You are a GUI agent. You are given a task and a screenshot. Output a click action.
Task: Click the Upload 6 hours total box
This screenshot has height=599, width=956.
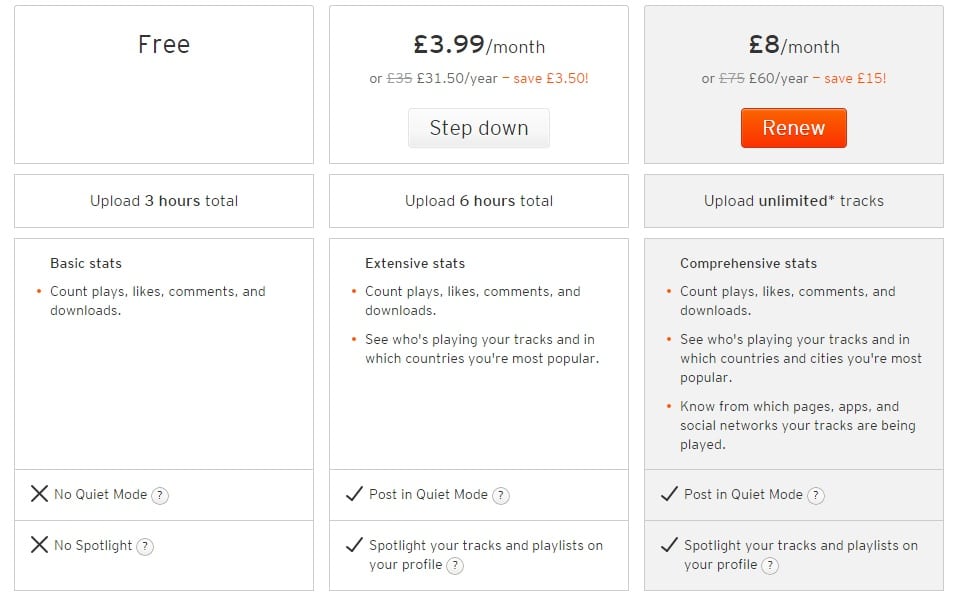click(479, 201)
